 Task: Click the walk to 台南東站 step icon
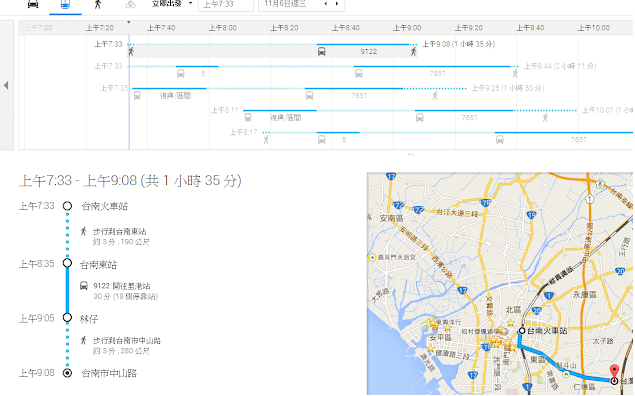point(83,232)
